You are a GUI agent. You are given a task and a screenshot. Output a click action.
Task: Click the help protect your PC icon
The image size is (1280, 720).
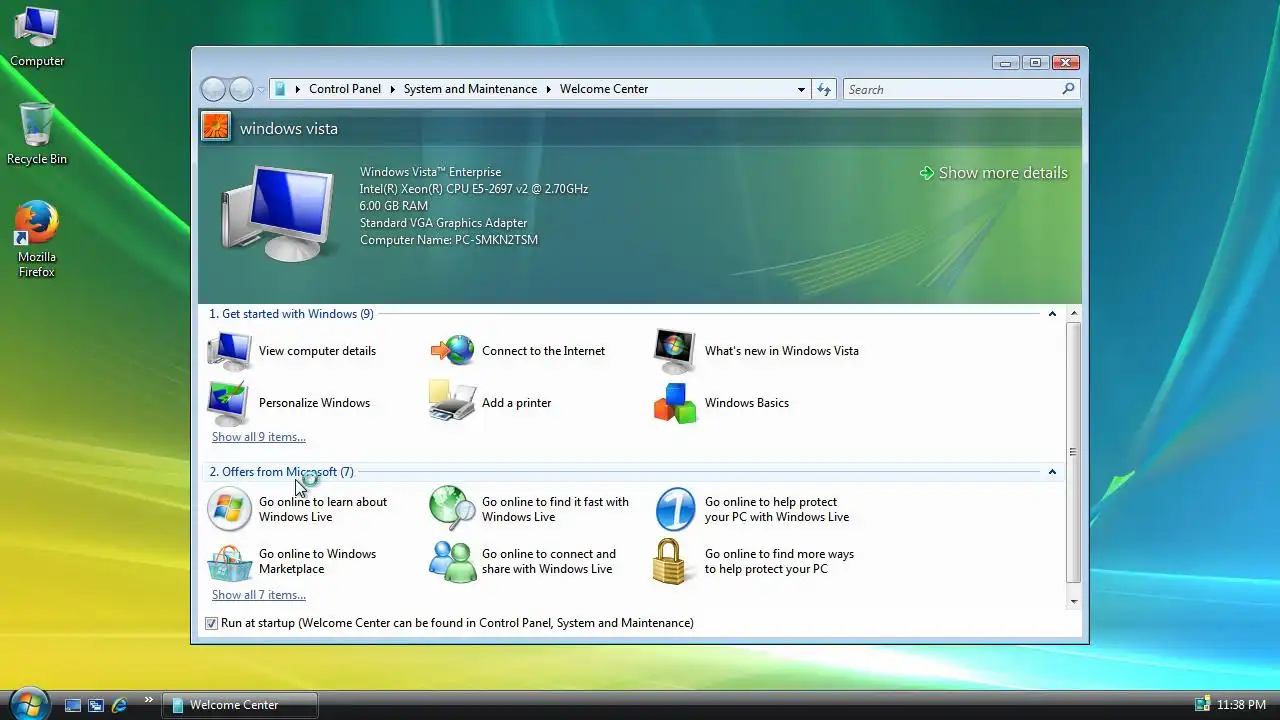click(675, 509)
